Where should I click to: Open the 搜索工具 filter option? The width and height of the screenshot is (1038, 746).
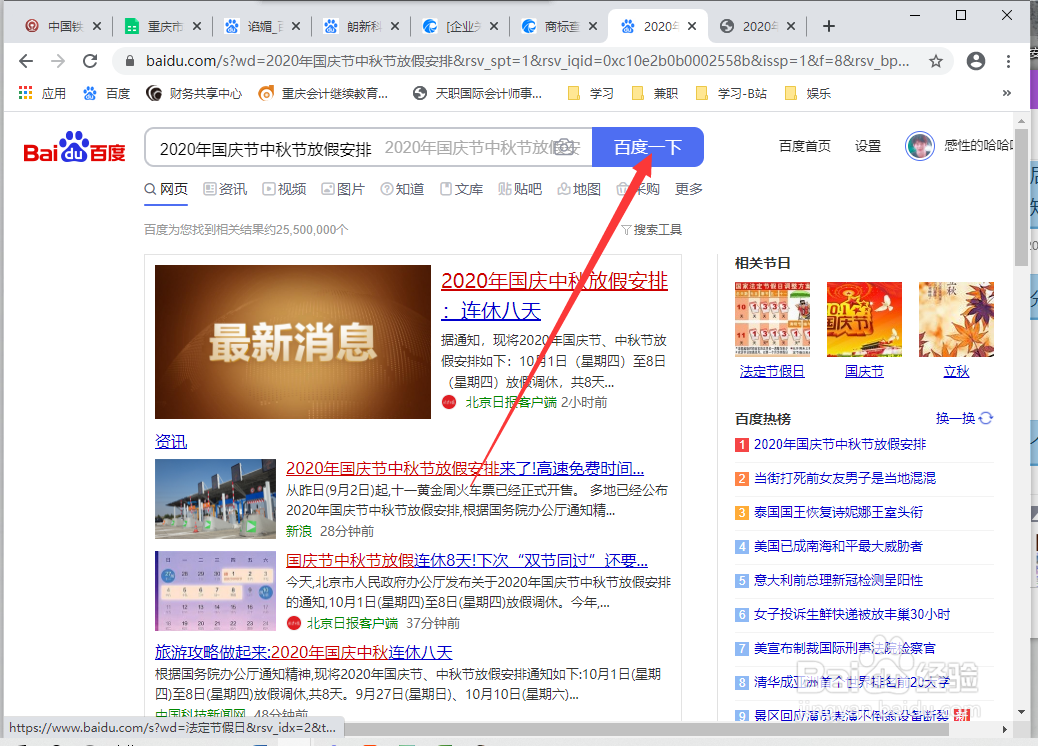651,230
